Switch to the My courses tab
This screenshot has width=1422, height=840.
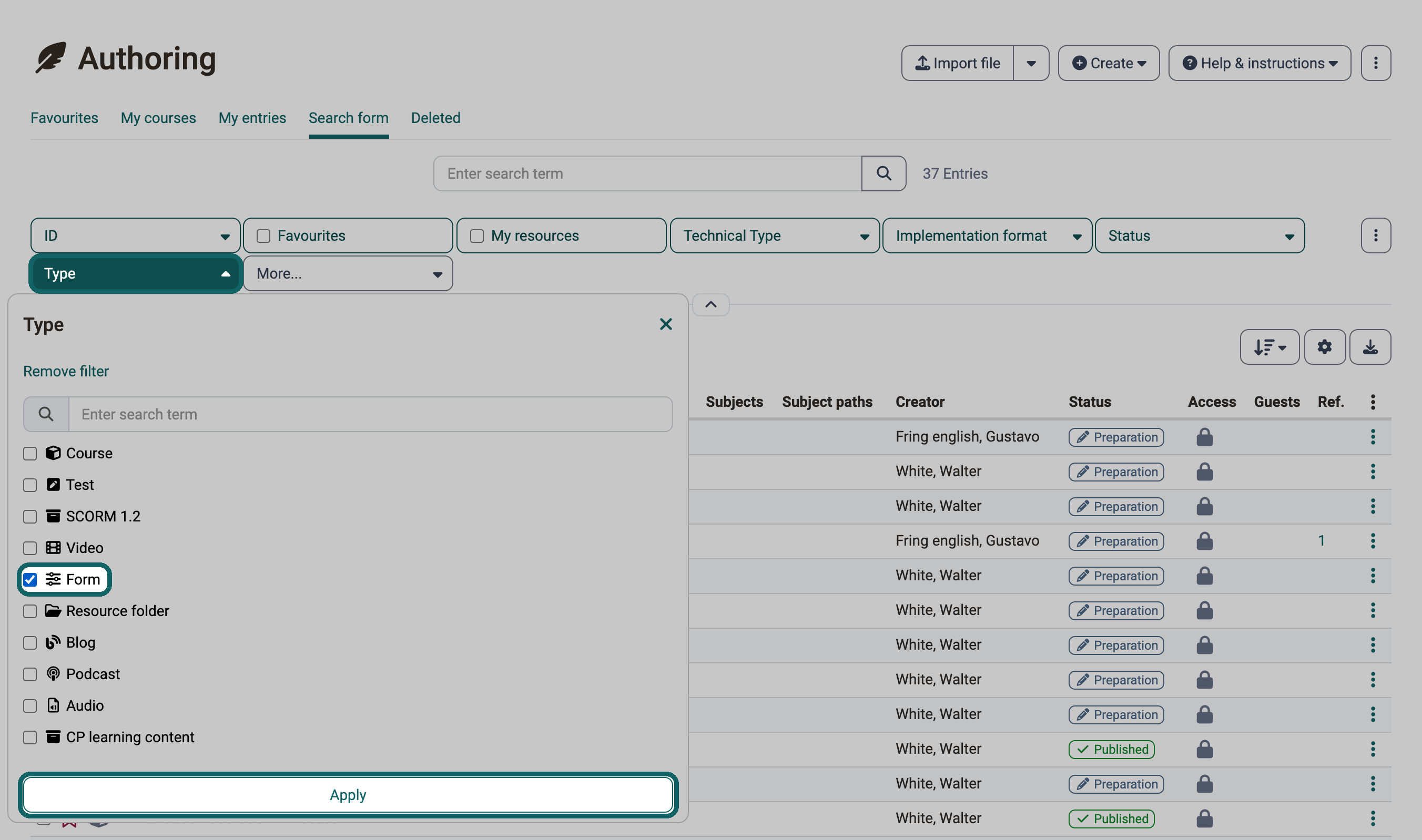click(158, 118)
